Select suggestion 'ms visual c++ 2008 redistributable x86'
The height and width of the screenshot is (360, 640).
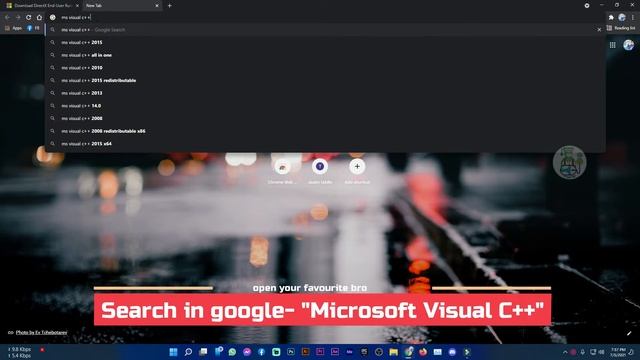pos(324,131)
